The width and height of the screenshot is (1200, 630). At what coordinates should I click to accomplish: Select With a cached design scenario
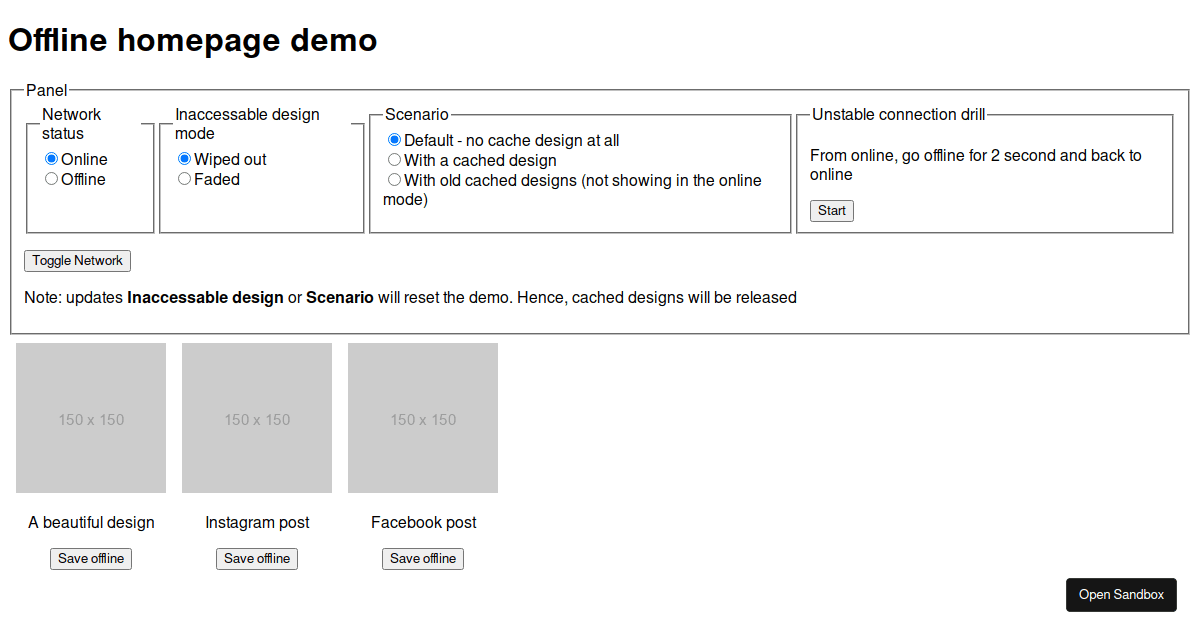pyautogui.click(x=395, y=160)
